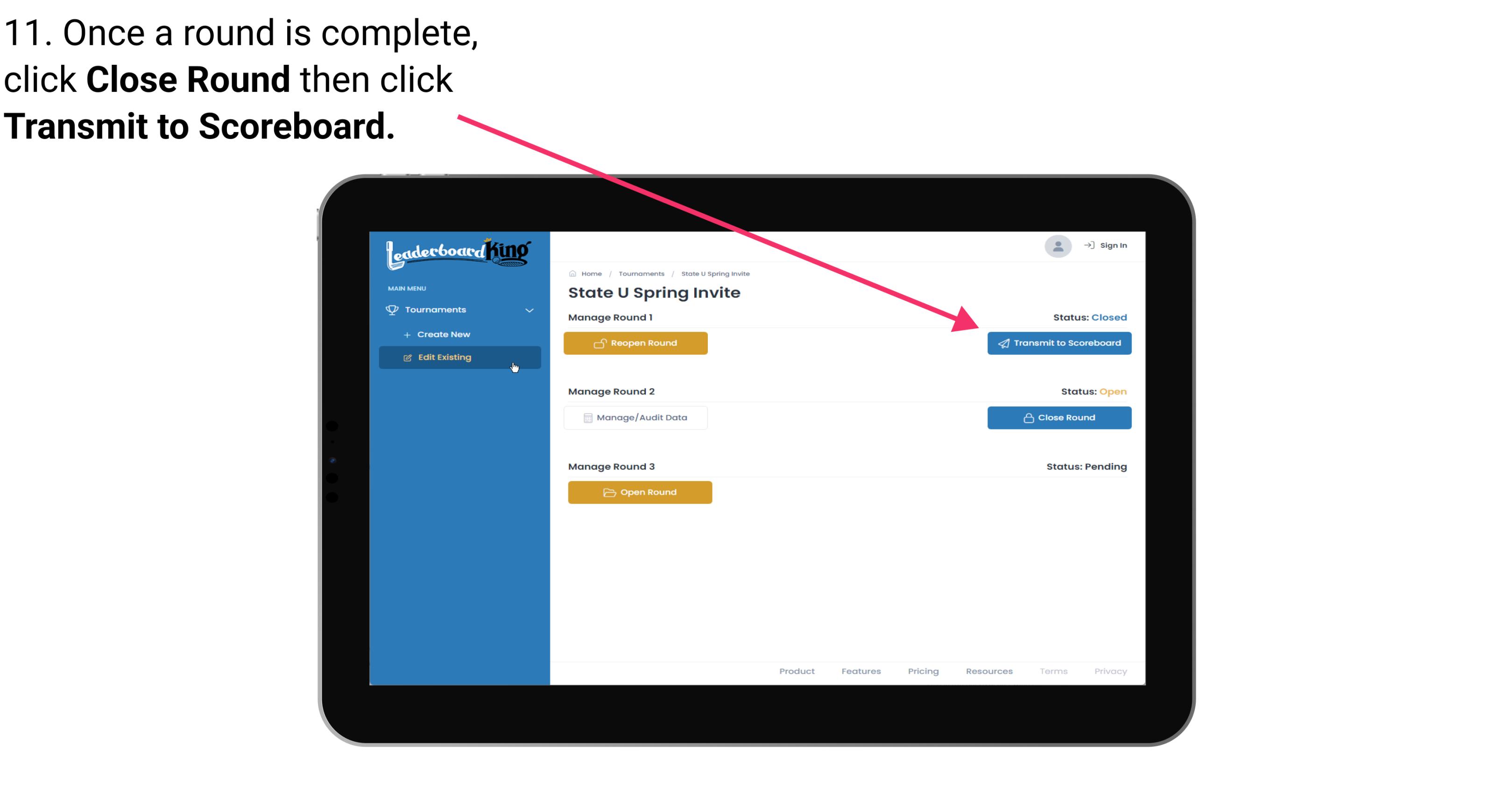Image resolution: width=1510 pixels, height=812 pixels.
Task: Toggle the Tournaments sidebar section
Action: [459, 309]
